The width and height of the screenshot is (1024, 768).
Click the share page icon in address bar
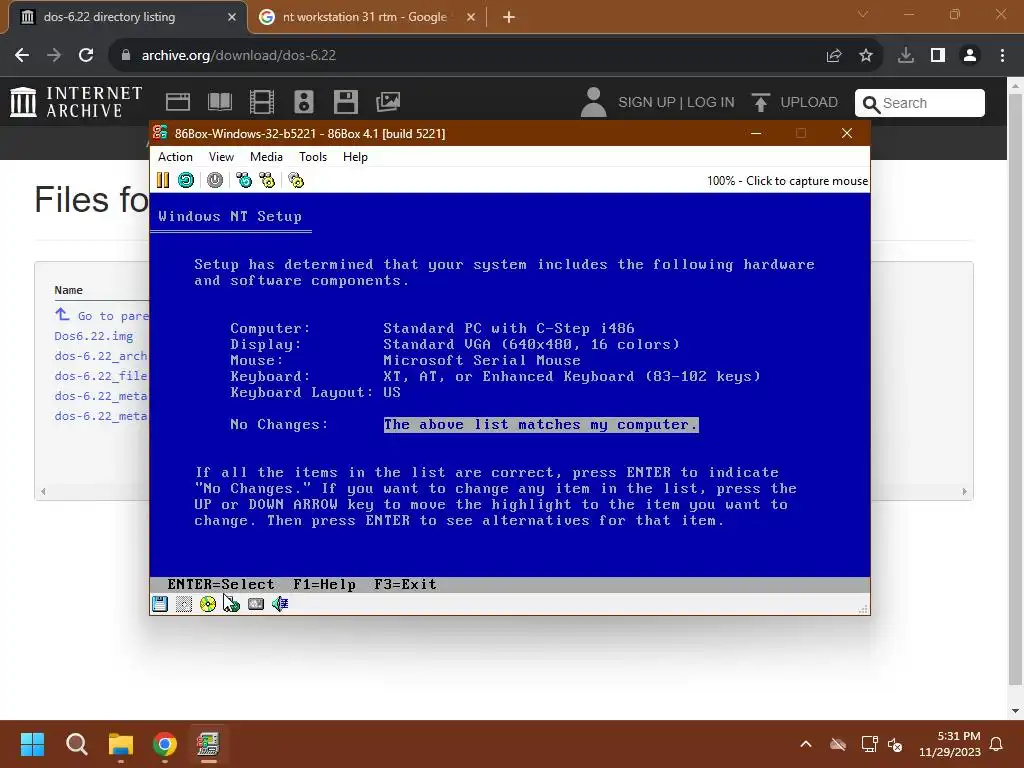834,55
